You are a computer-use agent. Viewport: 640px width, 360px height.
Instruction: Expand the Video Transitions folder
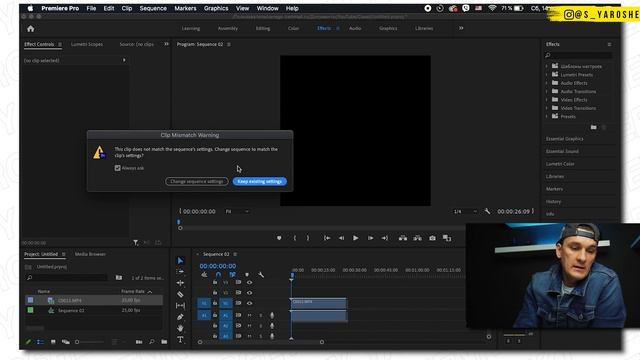[x=547, y=108]
